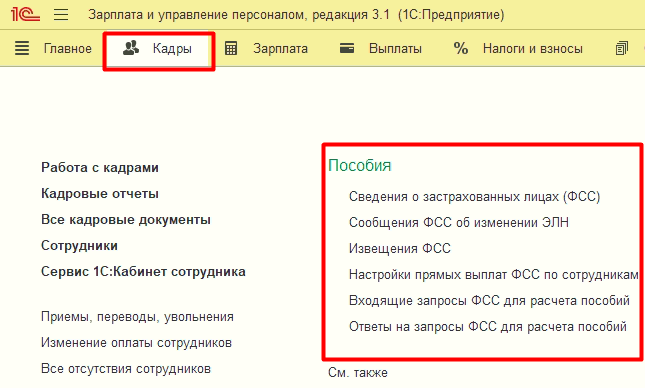Open Кадровые отчеты
The height and width of the screenshot is (388, 645).
click(100, 193)
